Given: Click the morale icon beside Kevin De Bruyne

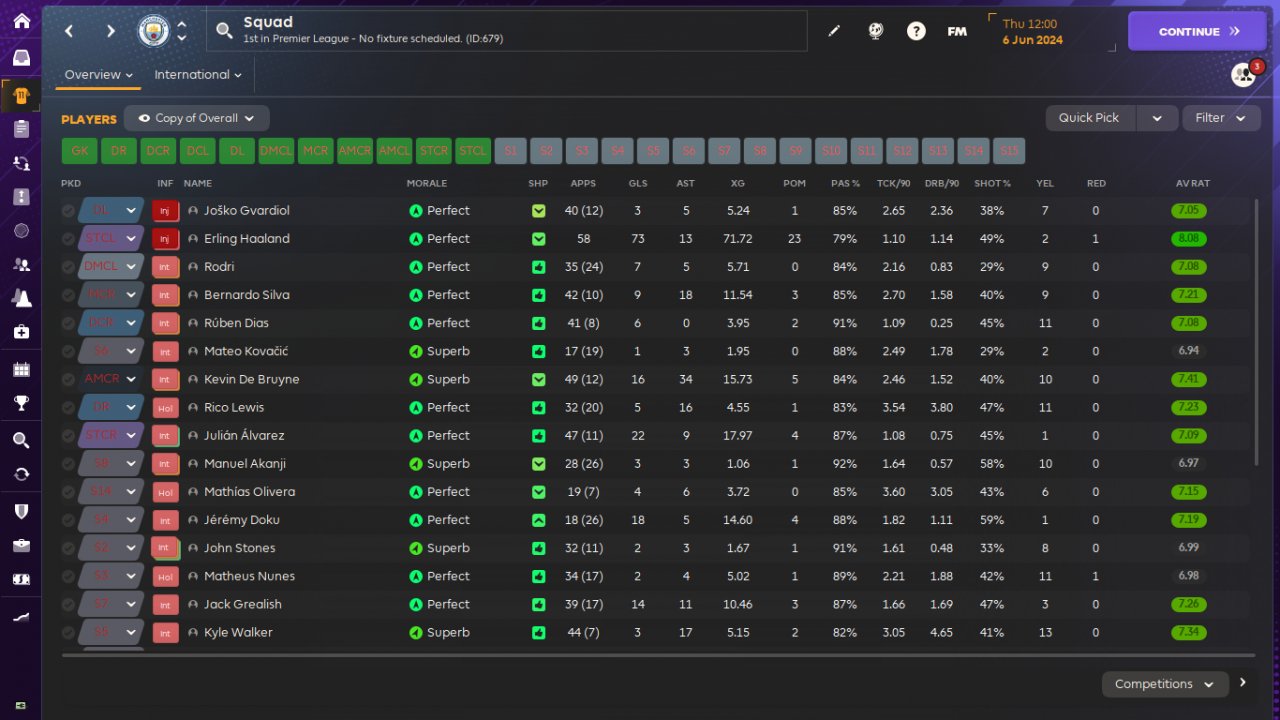Looking at the screenshot, I should click(x=416, y=380).
